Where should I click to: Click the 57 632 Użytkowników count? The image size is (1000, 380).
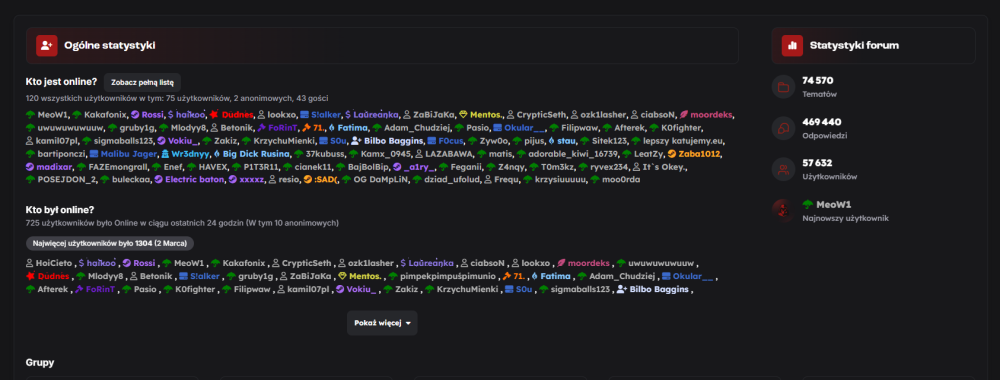click(x=817, y=163)
